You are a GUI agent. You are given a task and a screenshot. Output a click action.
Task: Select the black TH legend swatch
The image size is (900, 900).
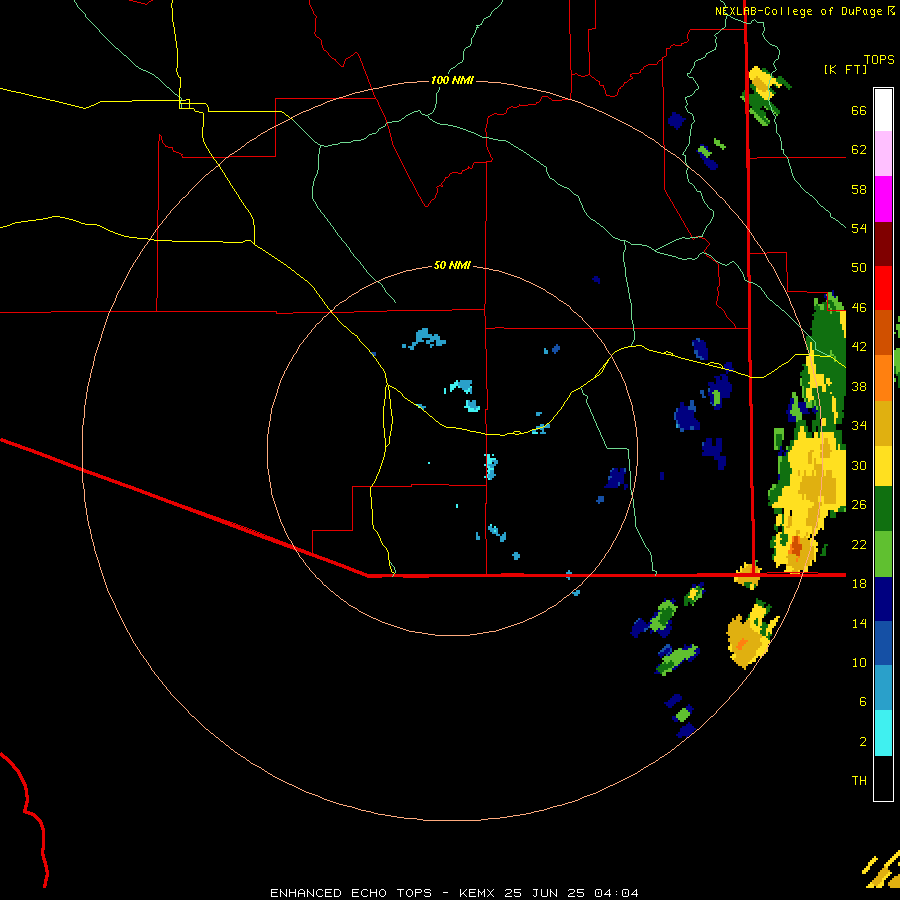(883, 778)
